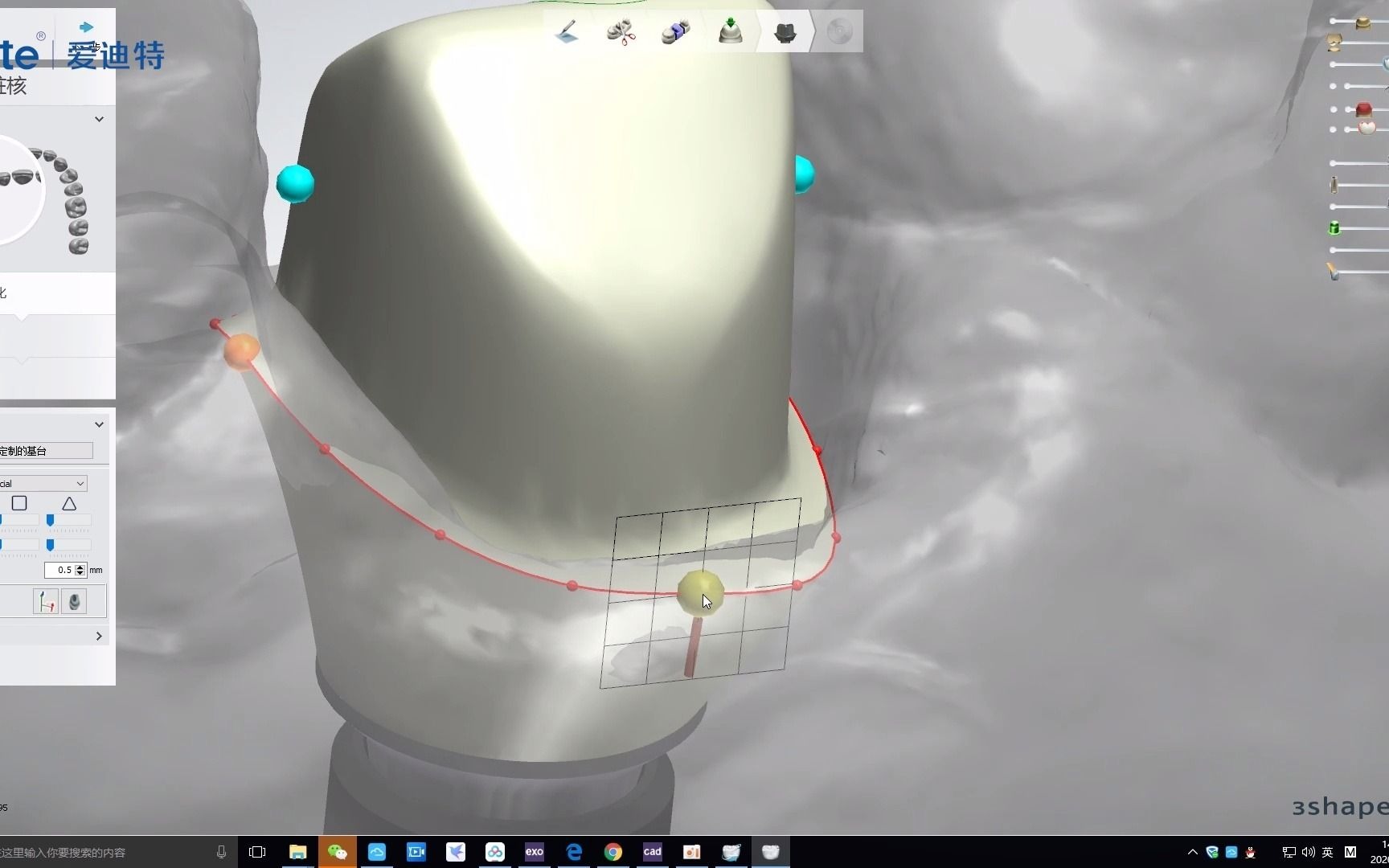Image resolution: width=1389 pixels, height=868 pixels.
Task: Open the blue cloud app on the taskbar
Action: click(377, 852)
